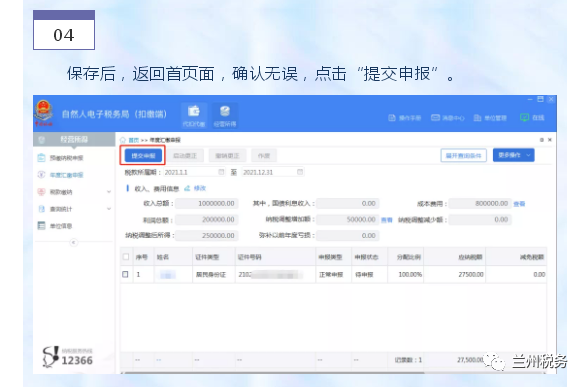
Task: Click 查看 link next to 成本费用
Action: click(x=519, y=204)
